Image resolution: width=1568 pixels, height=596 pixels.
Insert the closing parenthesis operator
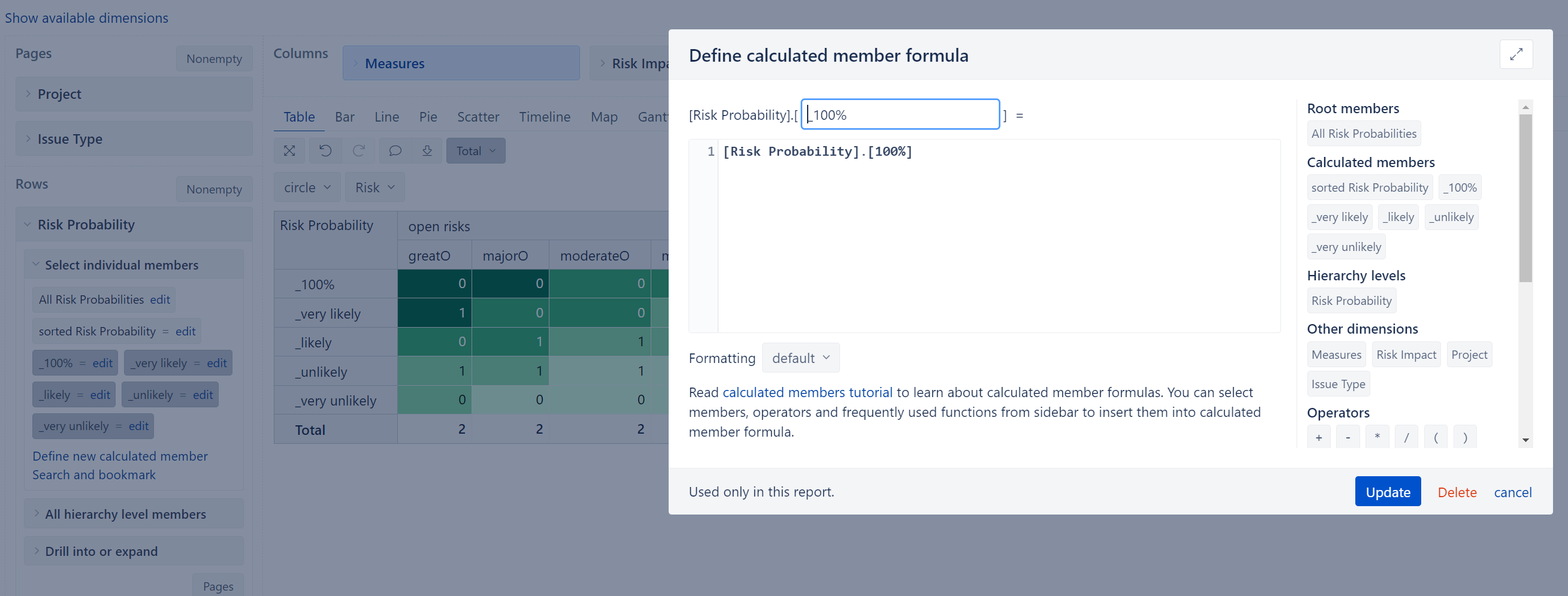[1464, 437]
